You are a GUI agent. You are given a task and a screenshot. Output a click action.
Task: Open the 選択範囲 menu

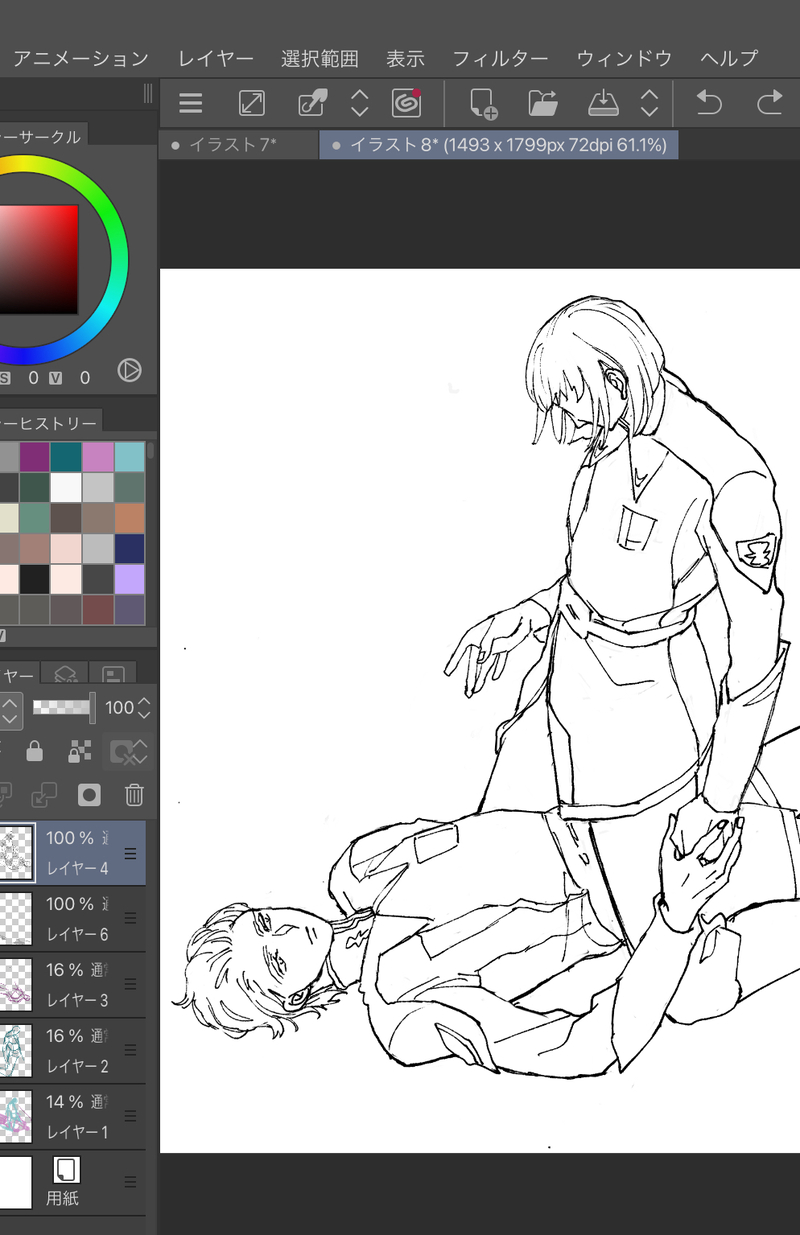pyautogui.click(x=320, y=59)
